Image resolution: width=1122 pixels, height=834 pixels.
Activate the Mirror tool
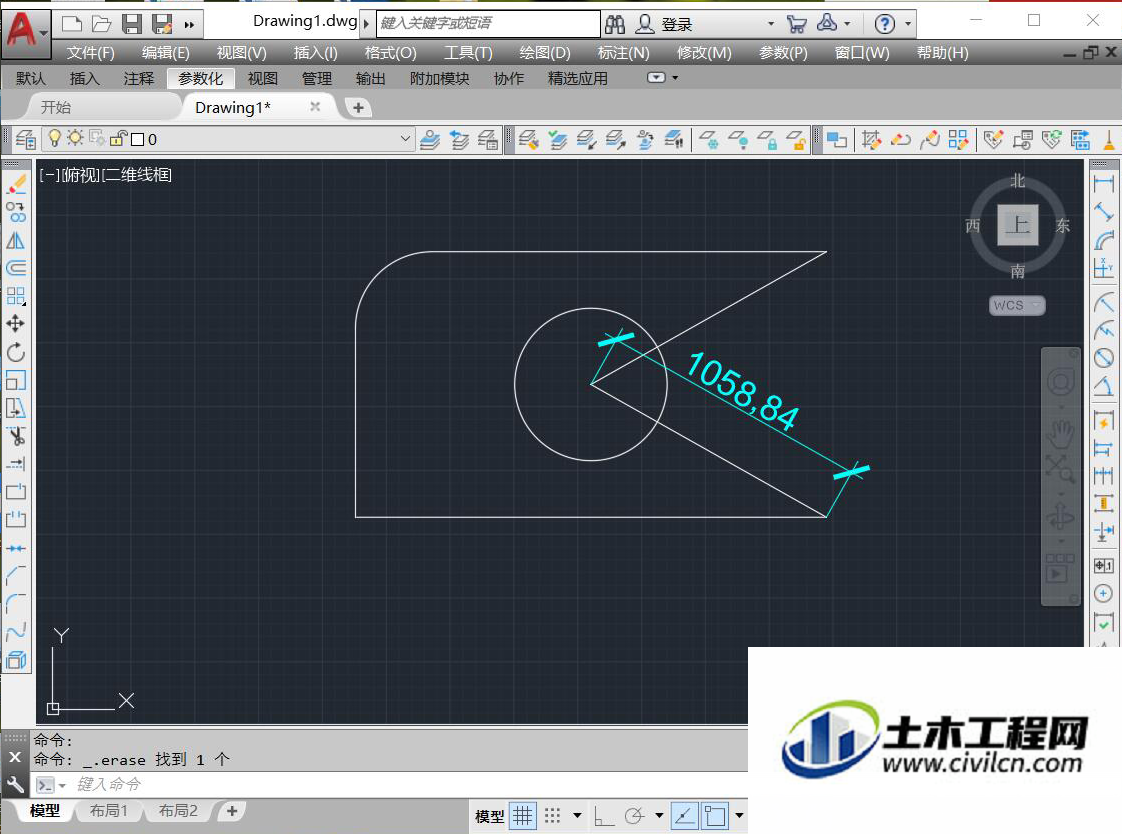[16, 240]
